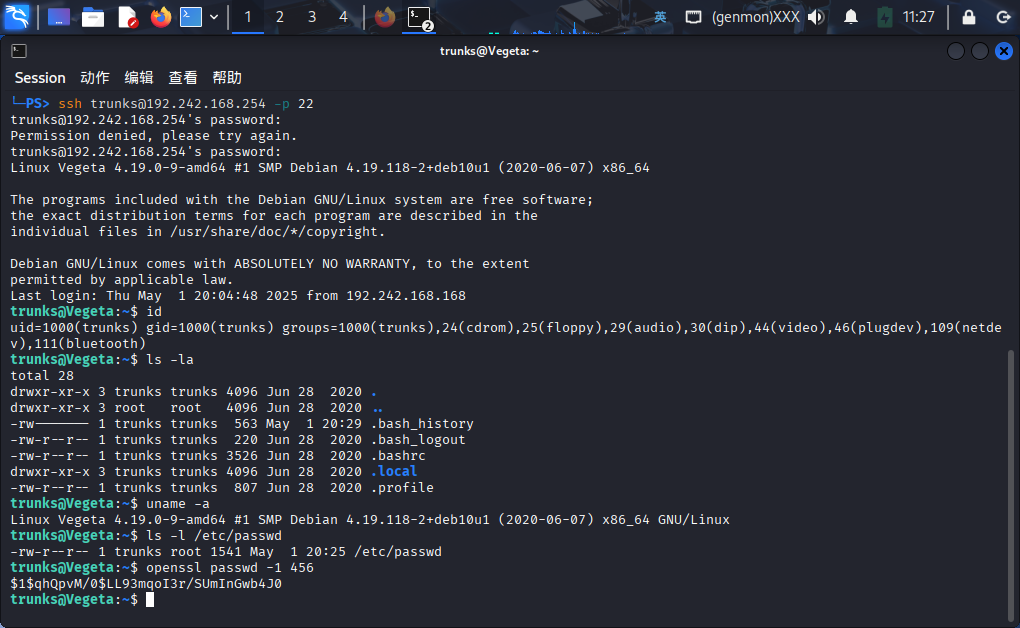
Task: Open the notifications bell
Action: click(x=850, y=17)
